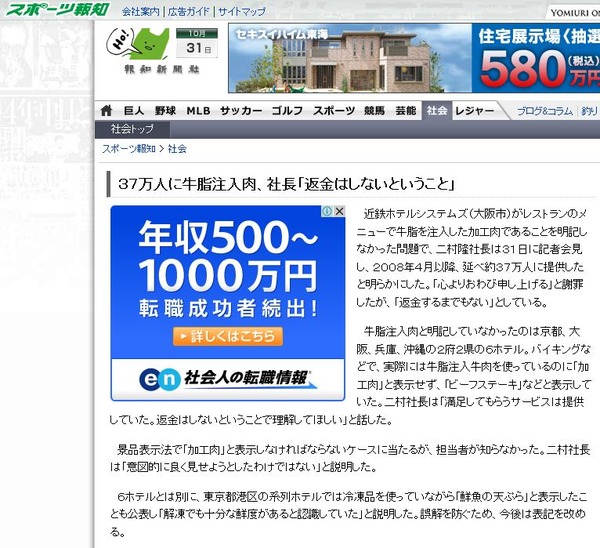This screenshot has width=600, height=548.
Task: Open the 競馬 navigation tab
Action: click(374, 111)
